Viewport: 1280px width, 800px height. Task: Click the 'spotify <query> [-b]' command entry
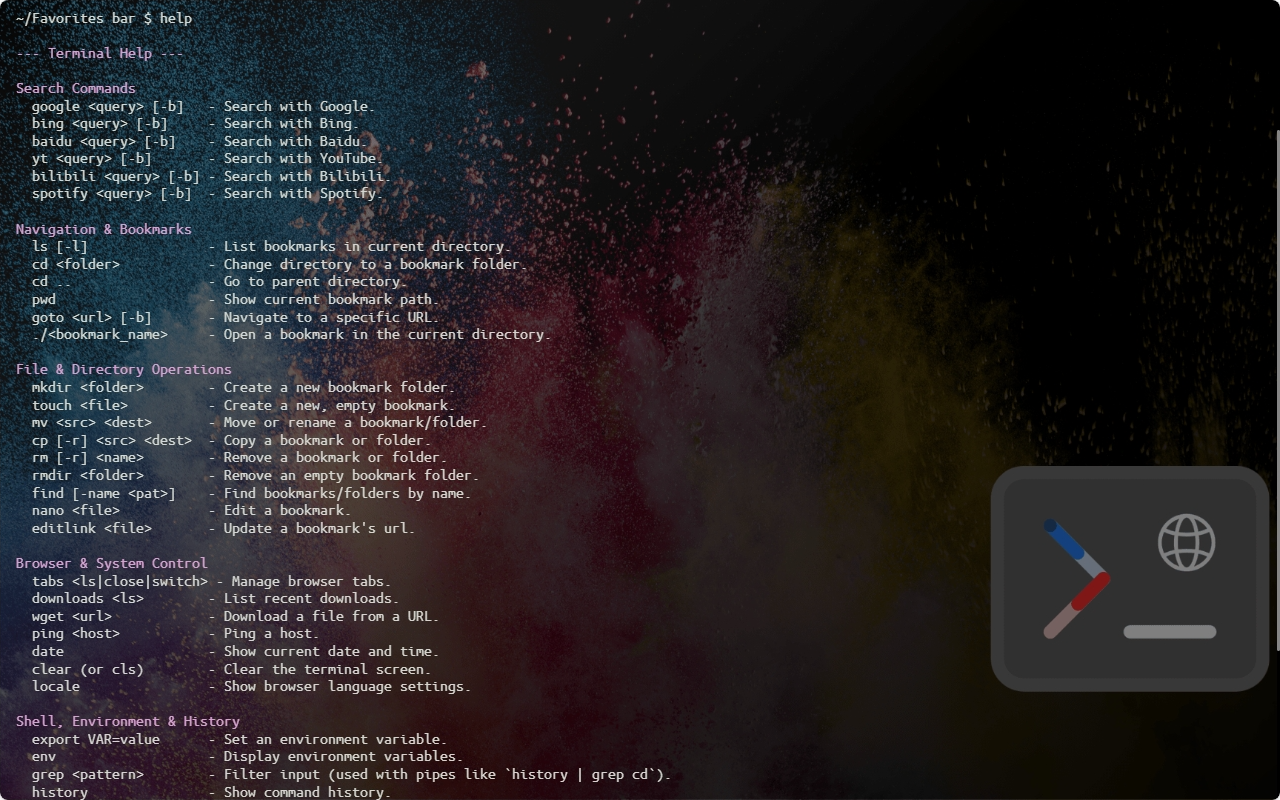click(x=112, y=193)
